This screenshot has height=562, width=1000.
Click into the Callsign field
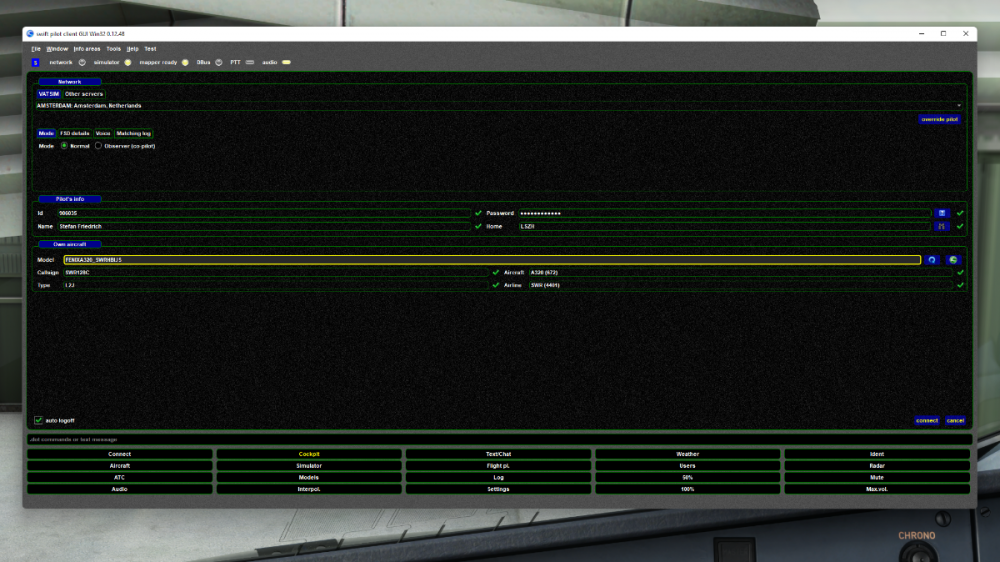tap(276, 272)
